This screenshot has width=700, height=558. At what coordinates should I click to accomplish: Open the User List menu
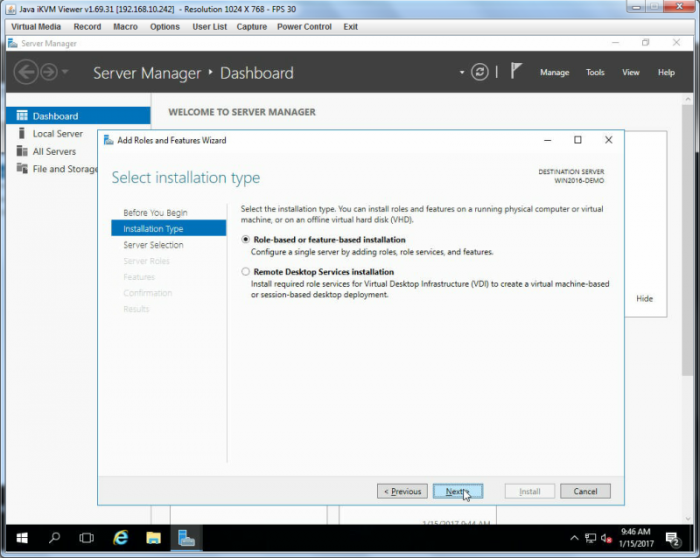point(209,27)
